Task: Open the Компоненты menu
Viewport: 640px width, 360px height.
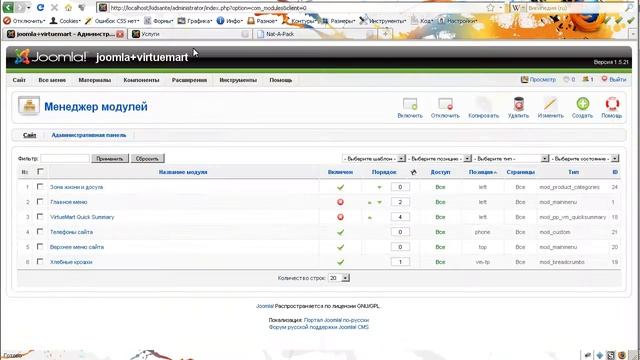Action: coord(141,80)
